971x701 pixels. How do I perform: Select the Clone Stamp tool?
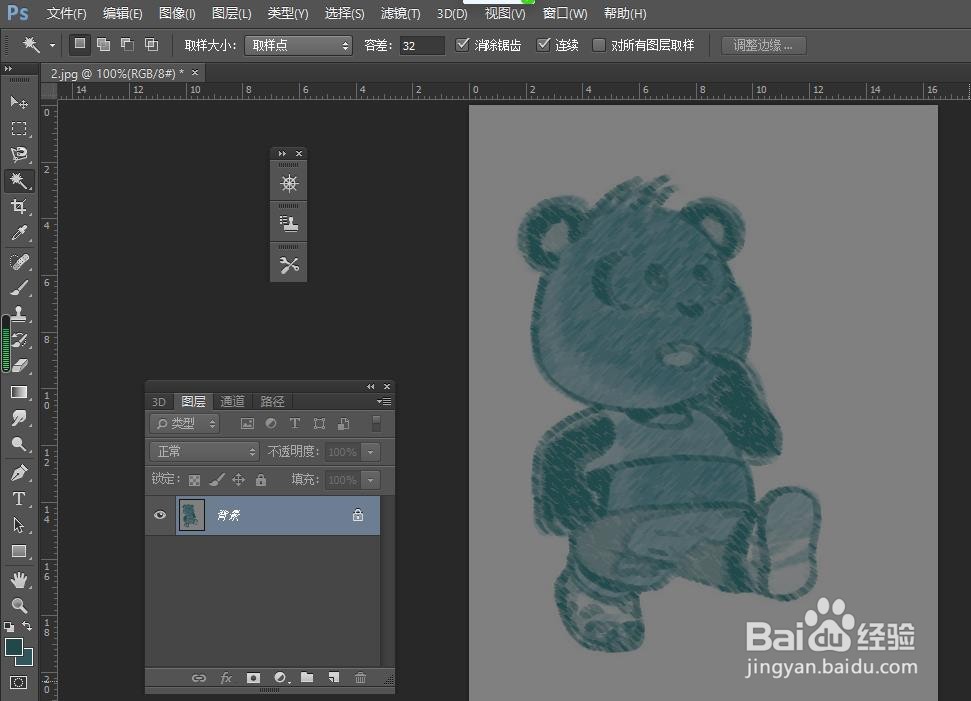pos(19,314)
